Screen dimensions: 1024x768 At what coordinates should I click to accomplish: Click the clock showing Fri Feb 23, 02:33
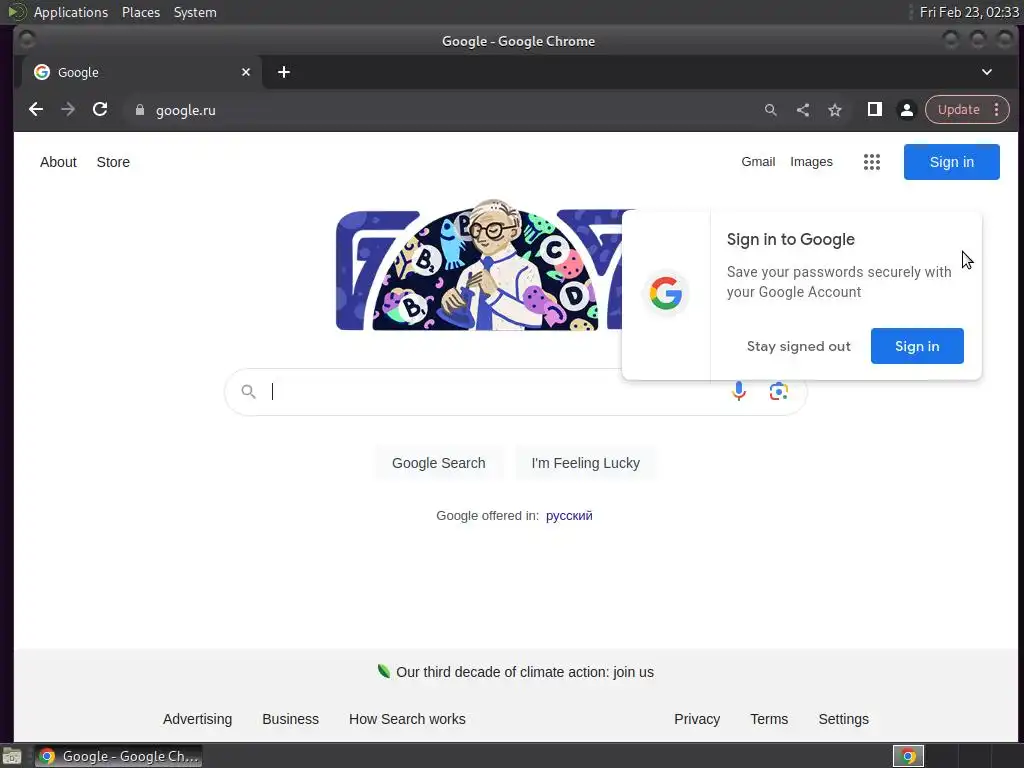tap(968, 12)
